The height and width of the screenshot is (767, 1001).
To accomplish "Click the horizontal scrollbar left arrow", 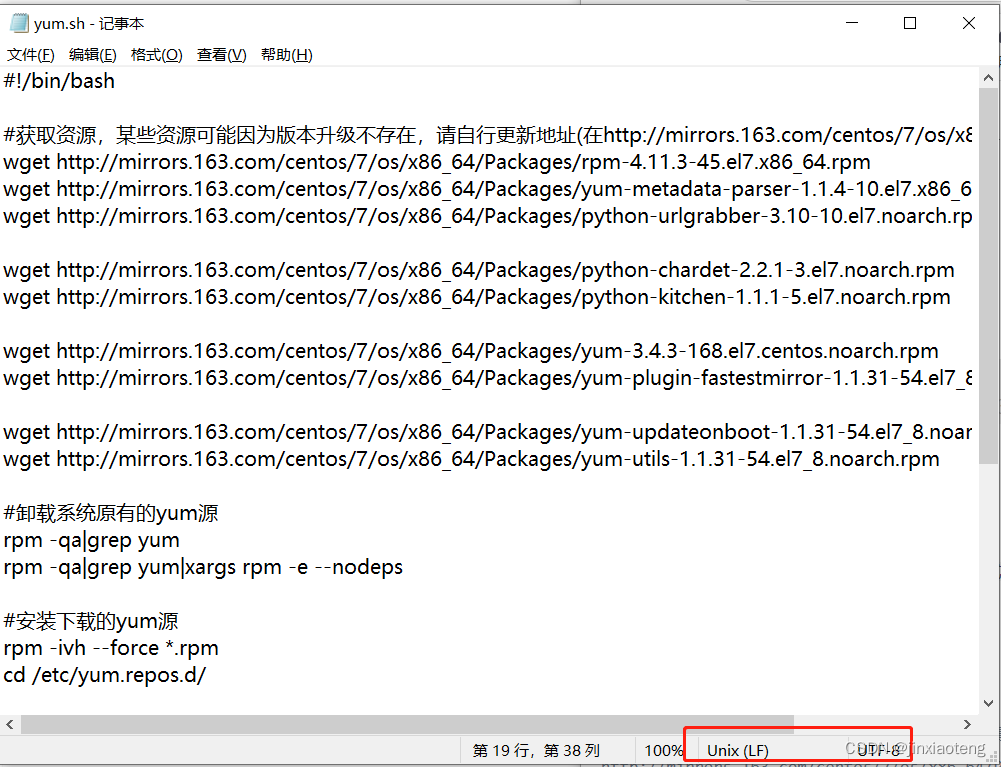I will pos(10,724).
